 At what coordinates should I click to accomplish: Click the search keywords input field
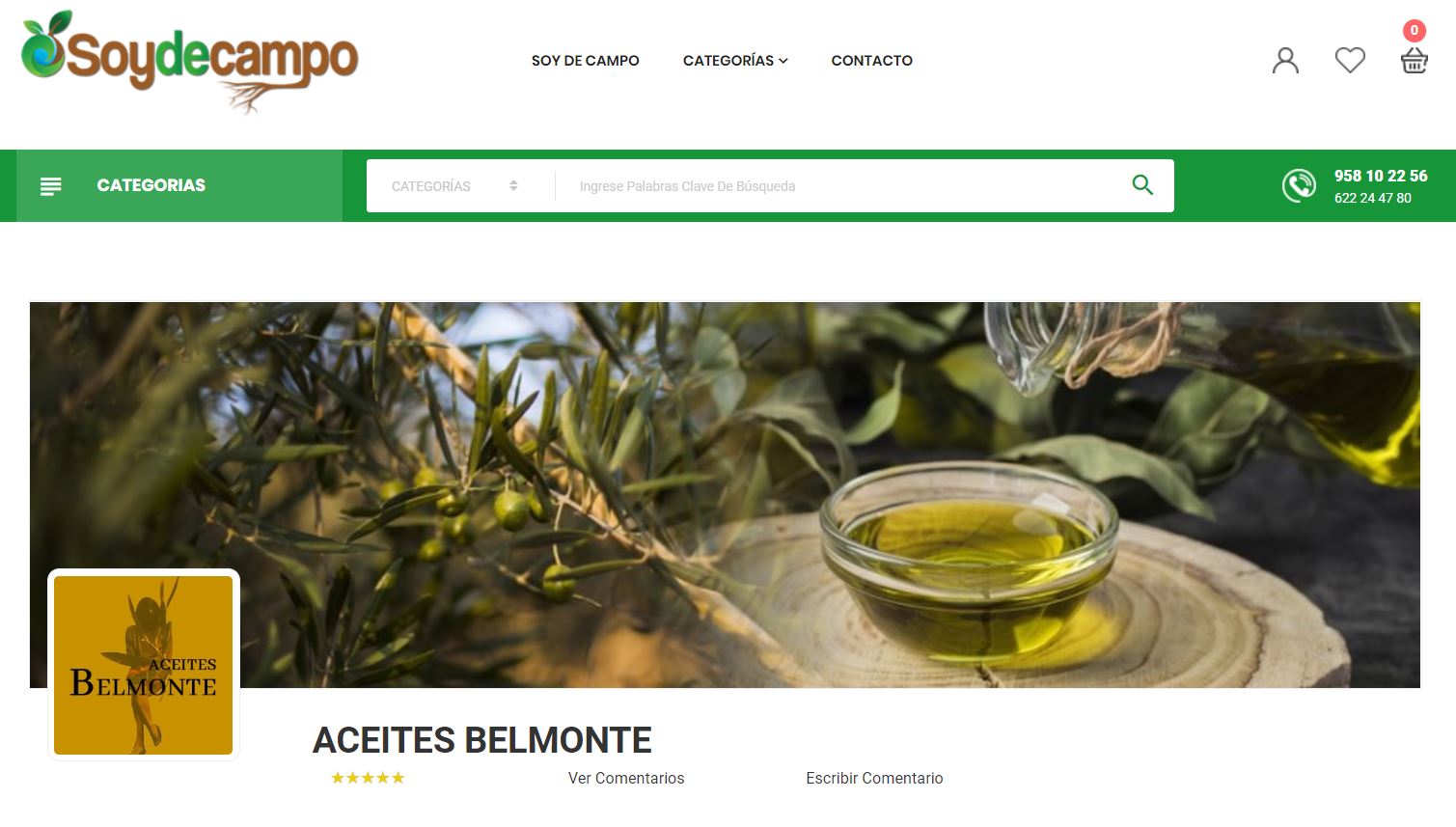pos(839,186)
